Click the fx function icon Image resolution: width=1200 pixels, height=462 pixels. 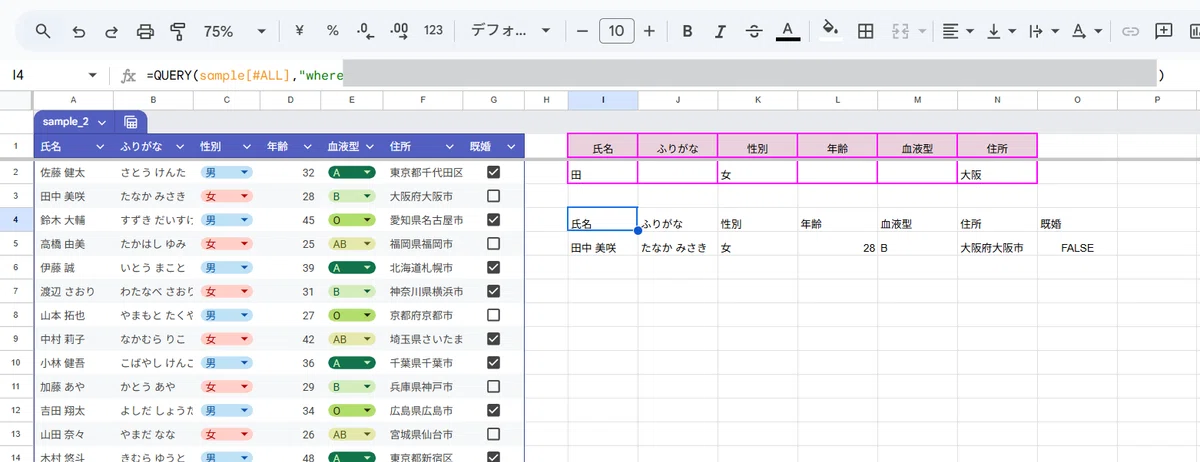click(x=128, y=75)
